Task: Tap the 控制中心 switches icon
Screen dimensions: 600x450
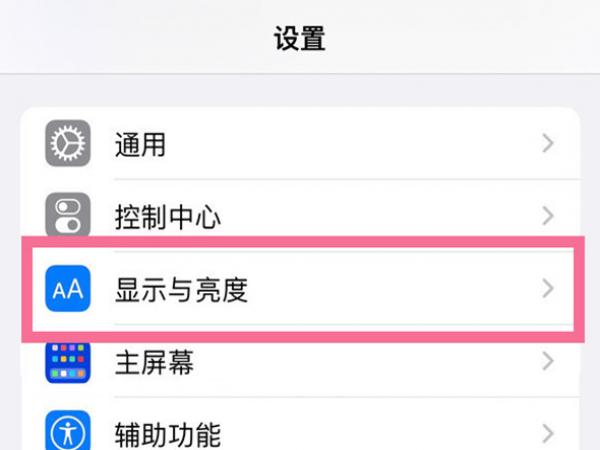Action: coord(68,216)
